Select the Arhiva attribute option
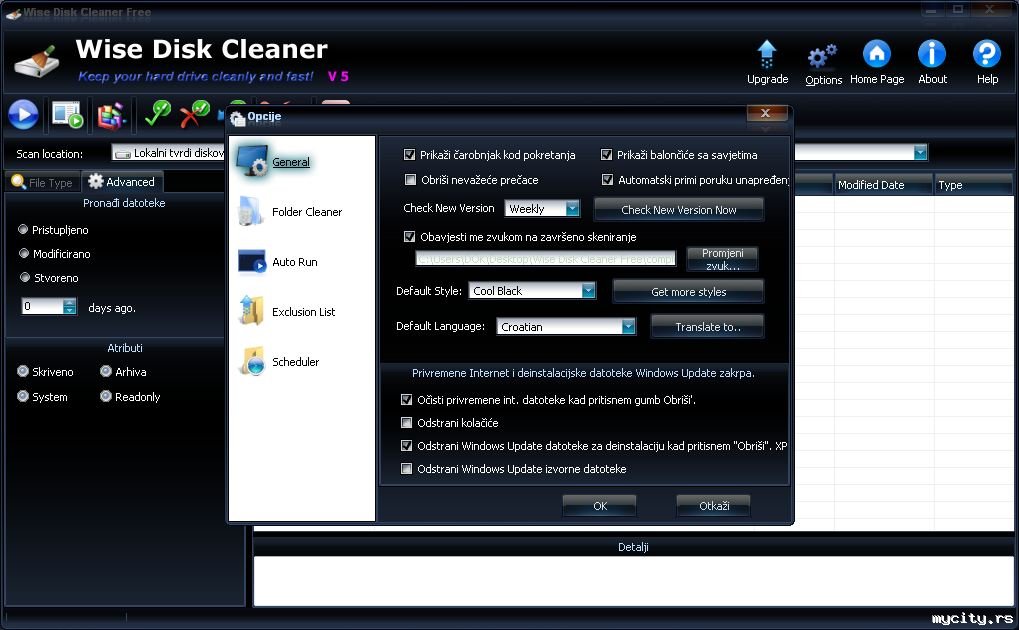The image size is (1019, 630). pos(106,371)
